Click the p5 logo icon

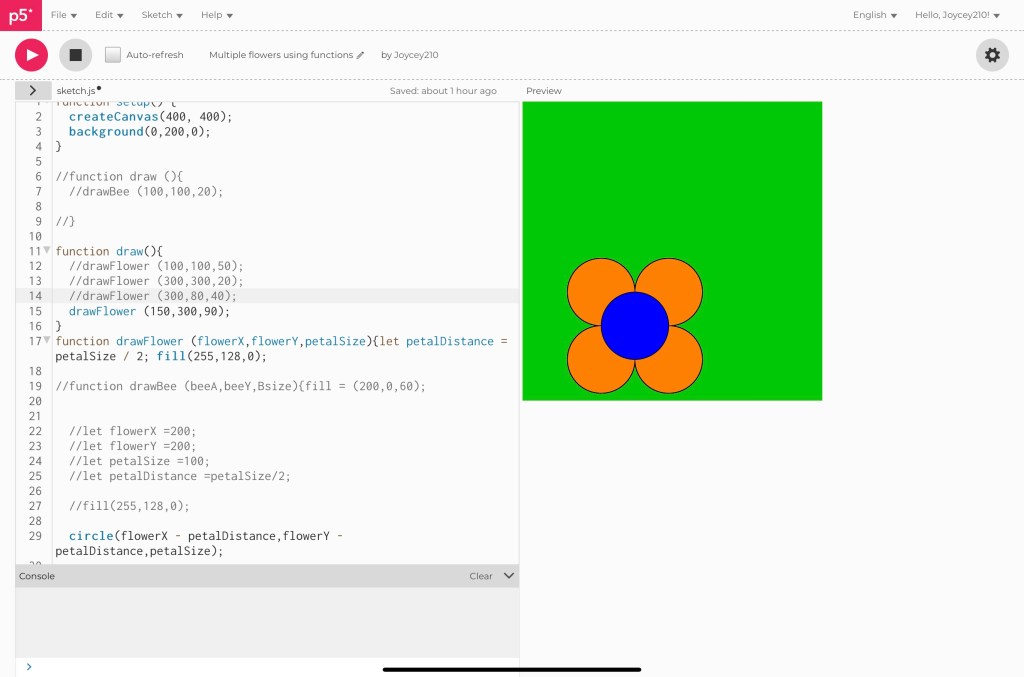click(x=20, y=15)
